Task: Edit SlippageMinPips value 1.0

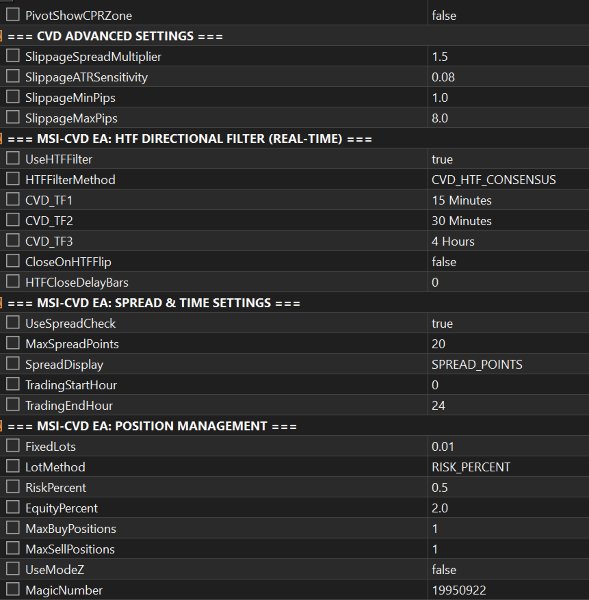Action: (x=439, y=98)
